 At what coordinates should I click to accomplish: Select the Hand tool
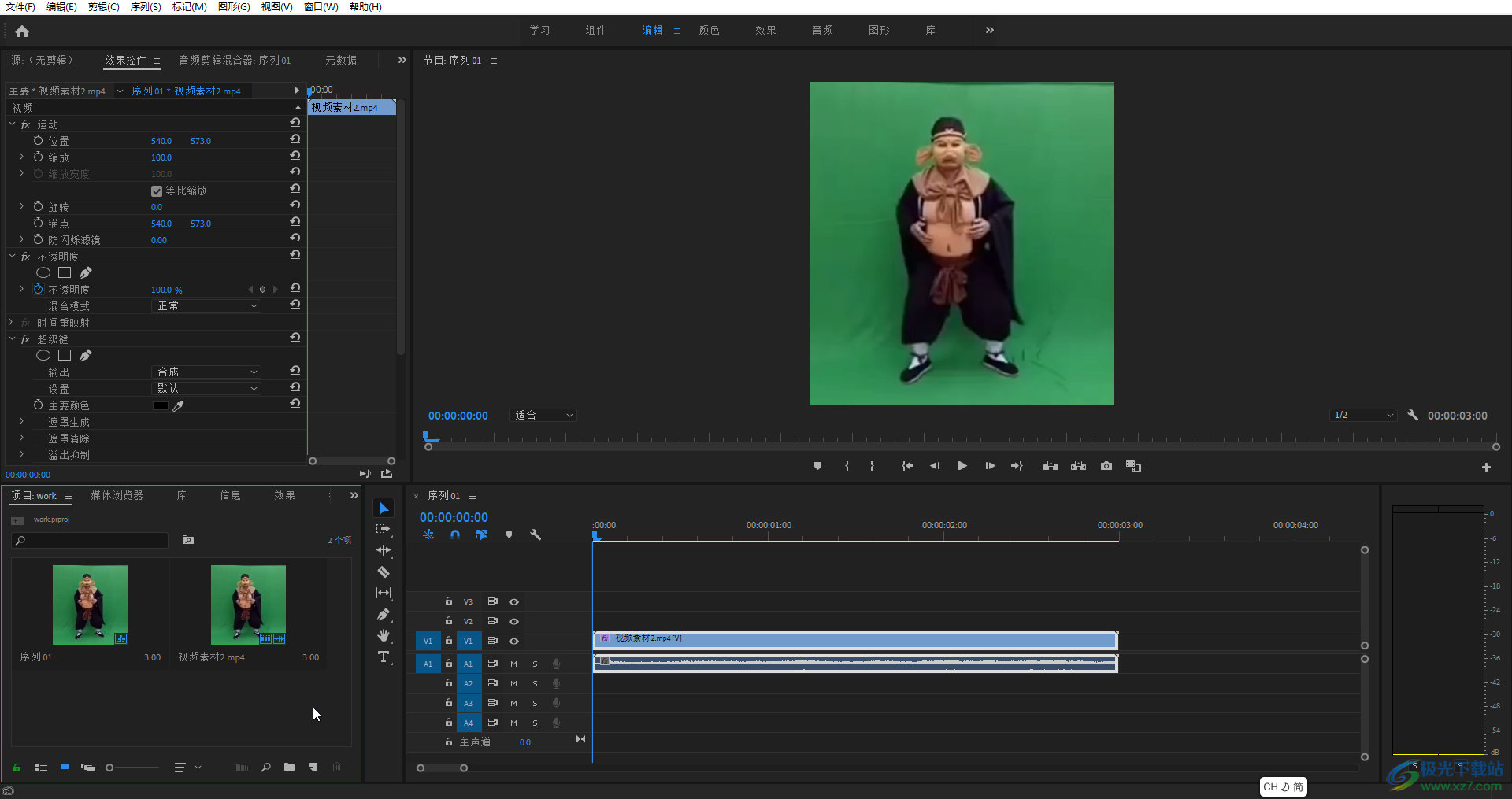[x=384, y=635]
